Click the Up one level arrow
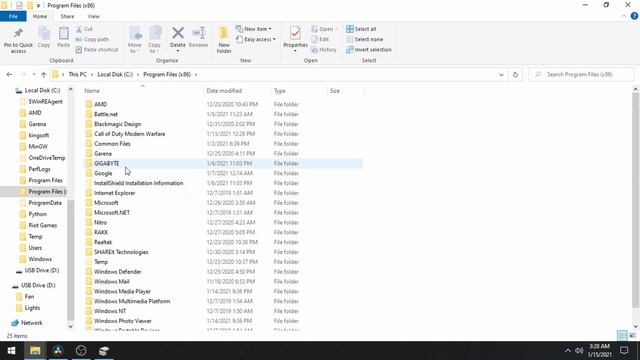Screen dimensions: 640x360 43,75
